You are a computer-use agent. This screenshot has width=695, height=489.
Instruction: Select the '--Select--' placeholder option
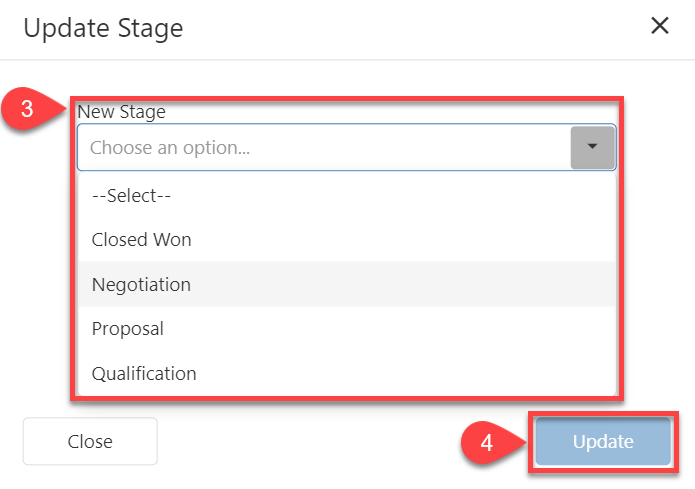(132, 196)
